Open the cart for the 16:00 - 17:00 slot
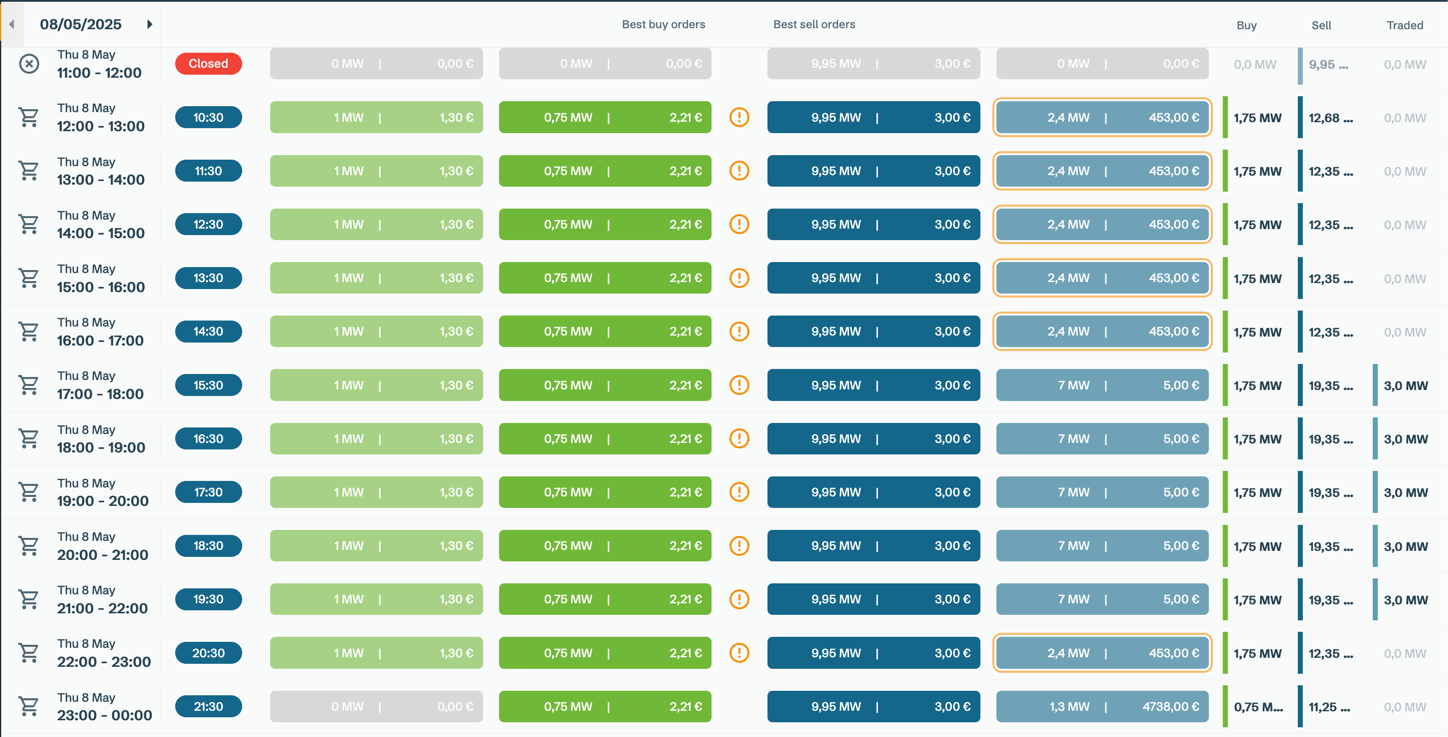Image resolution: width=1448 pixels, height=737 pixels. (x=29, y=332)
